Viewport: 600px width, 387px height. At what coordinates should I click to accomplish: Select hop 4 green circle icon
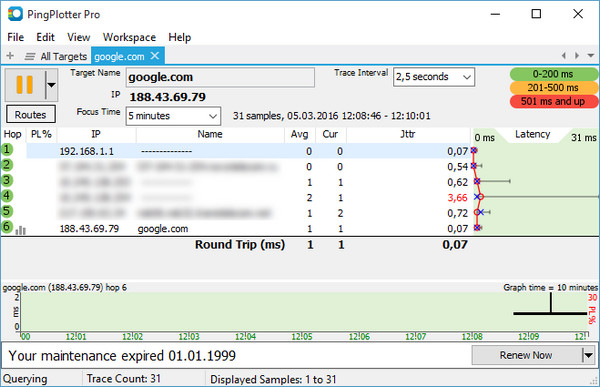(x=7, y=196)
